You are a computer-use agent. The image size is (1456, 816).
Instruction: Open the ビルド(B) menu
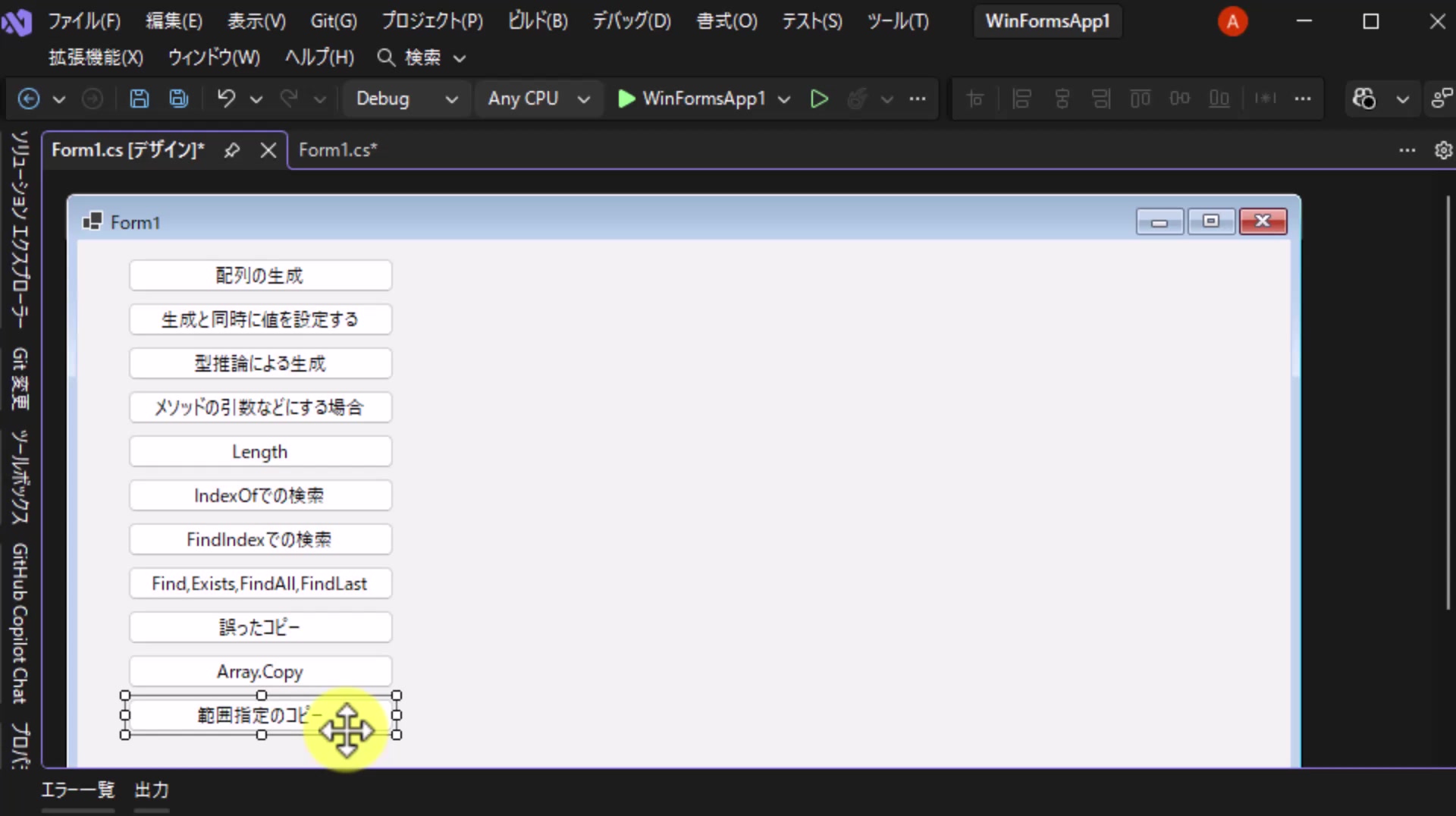538,21
